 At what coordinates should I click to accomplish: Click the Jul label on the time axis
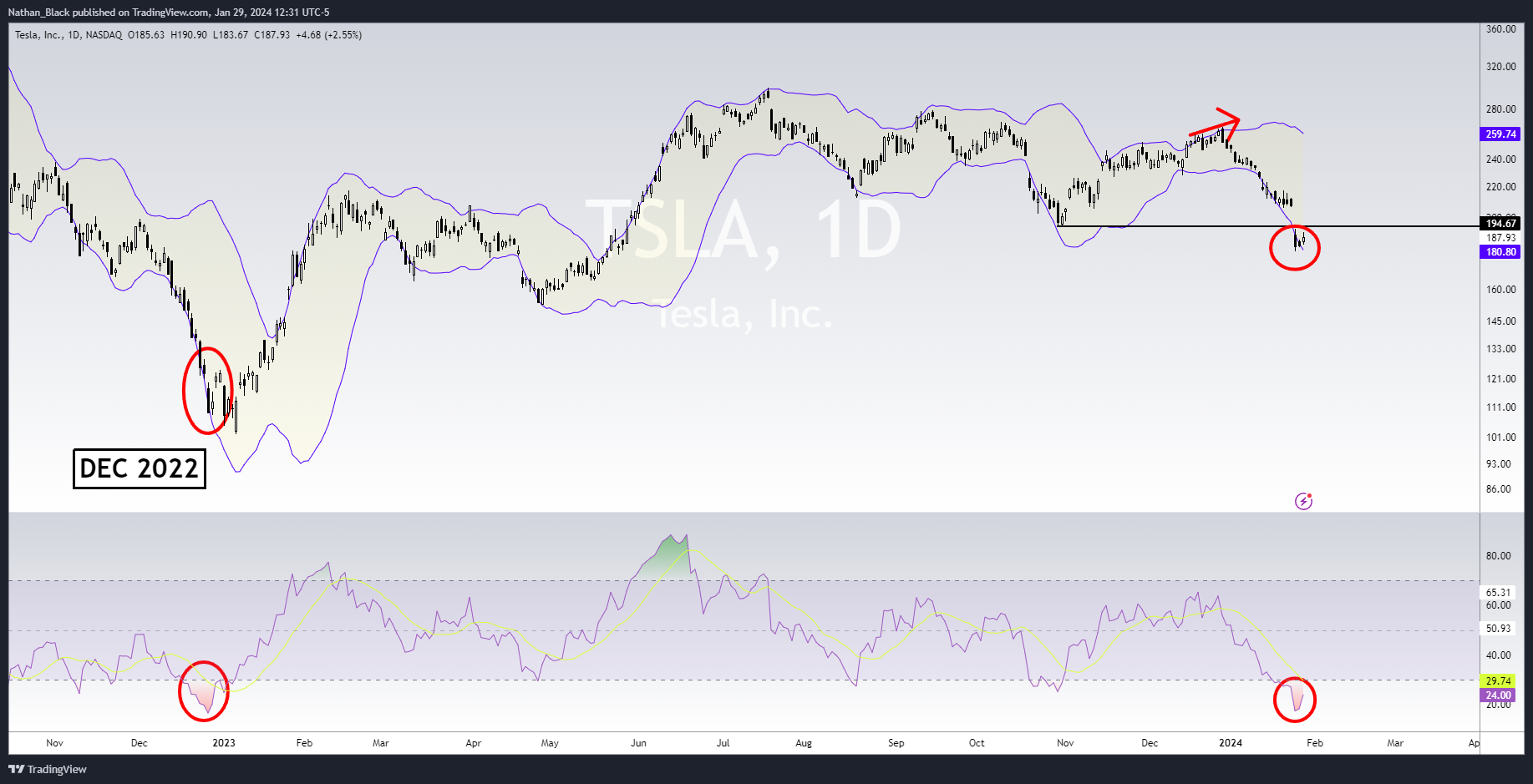tap(723, 743)
